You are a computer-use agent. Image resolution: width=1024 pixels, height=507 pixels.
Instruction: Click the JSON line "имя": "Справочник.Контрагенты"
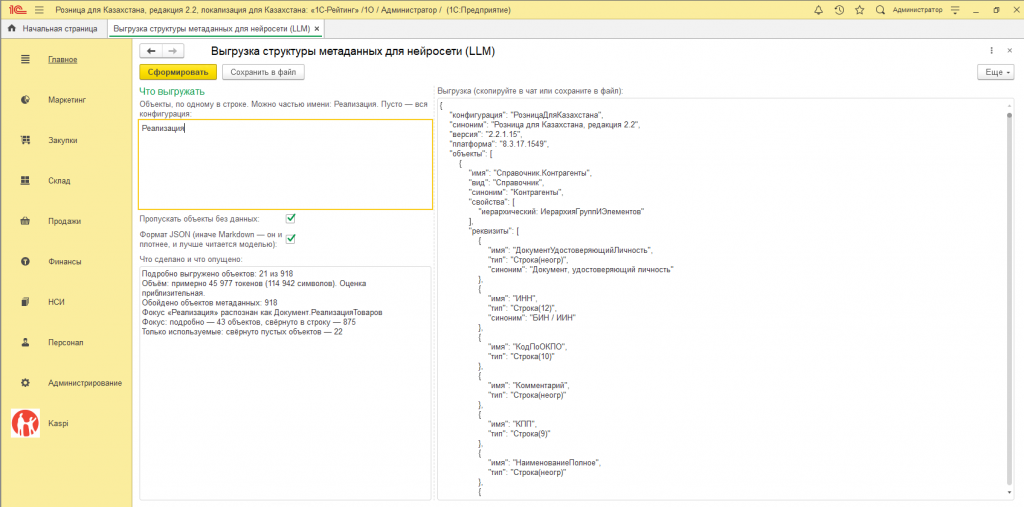[x=530, y=173]
